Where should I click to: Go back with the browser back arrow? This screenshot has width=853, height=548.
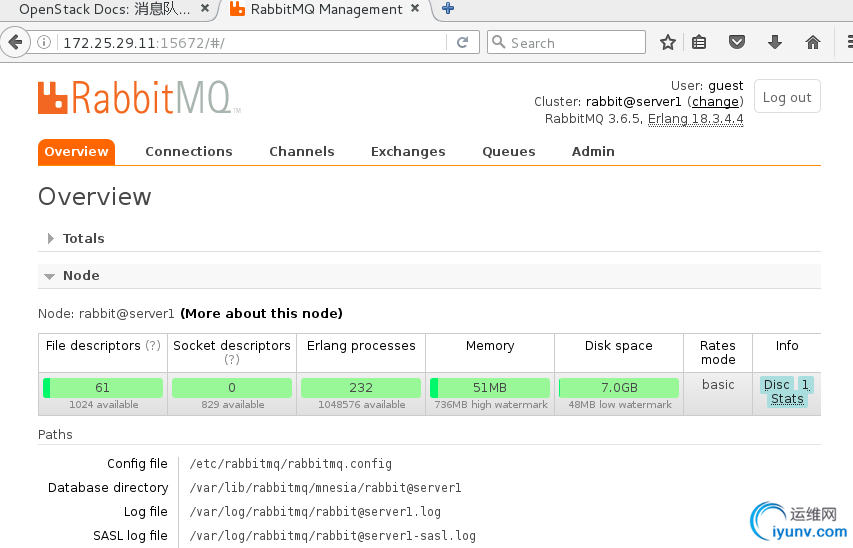pos(15,42)
